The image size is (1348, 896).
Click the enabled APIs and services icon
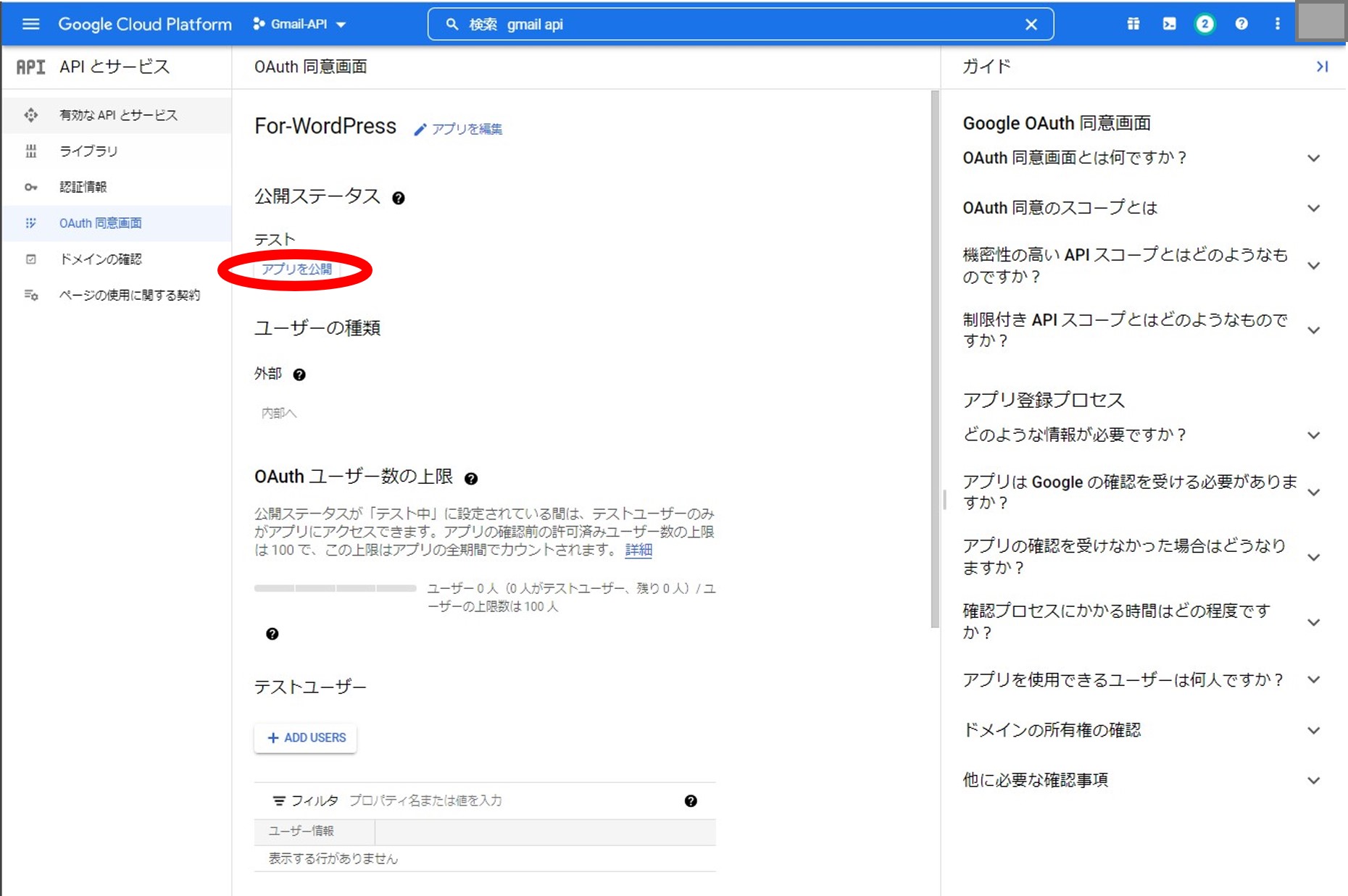point(30,115)
